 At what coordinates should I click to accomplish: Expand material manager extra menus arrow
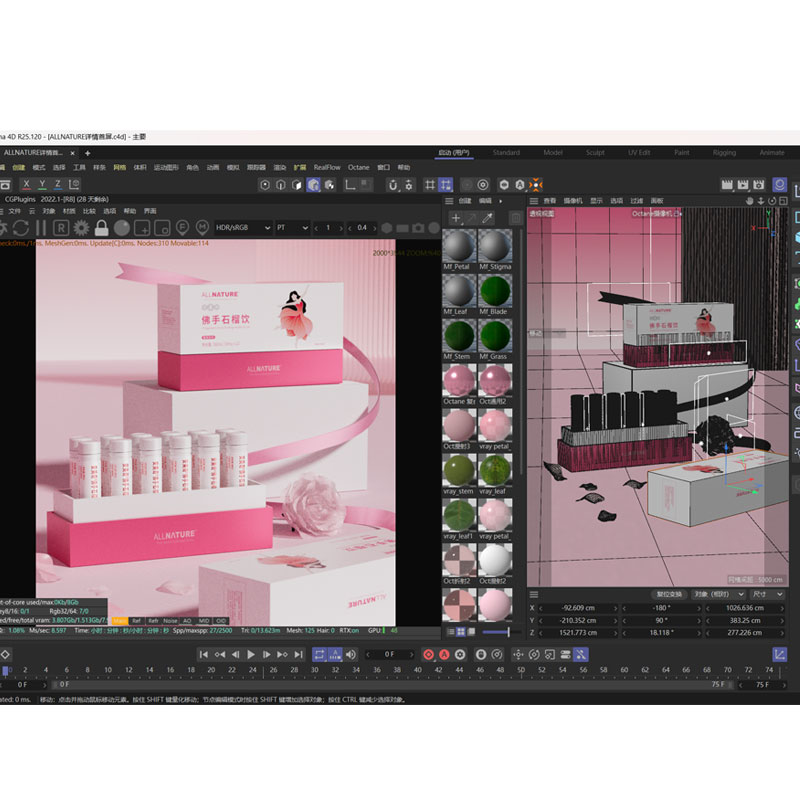coord(501,201)
